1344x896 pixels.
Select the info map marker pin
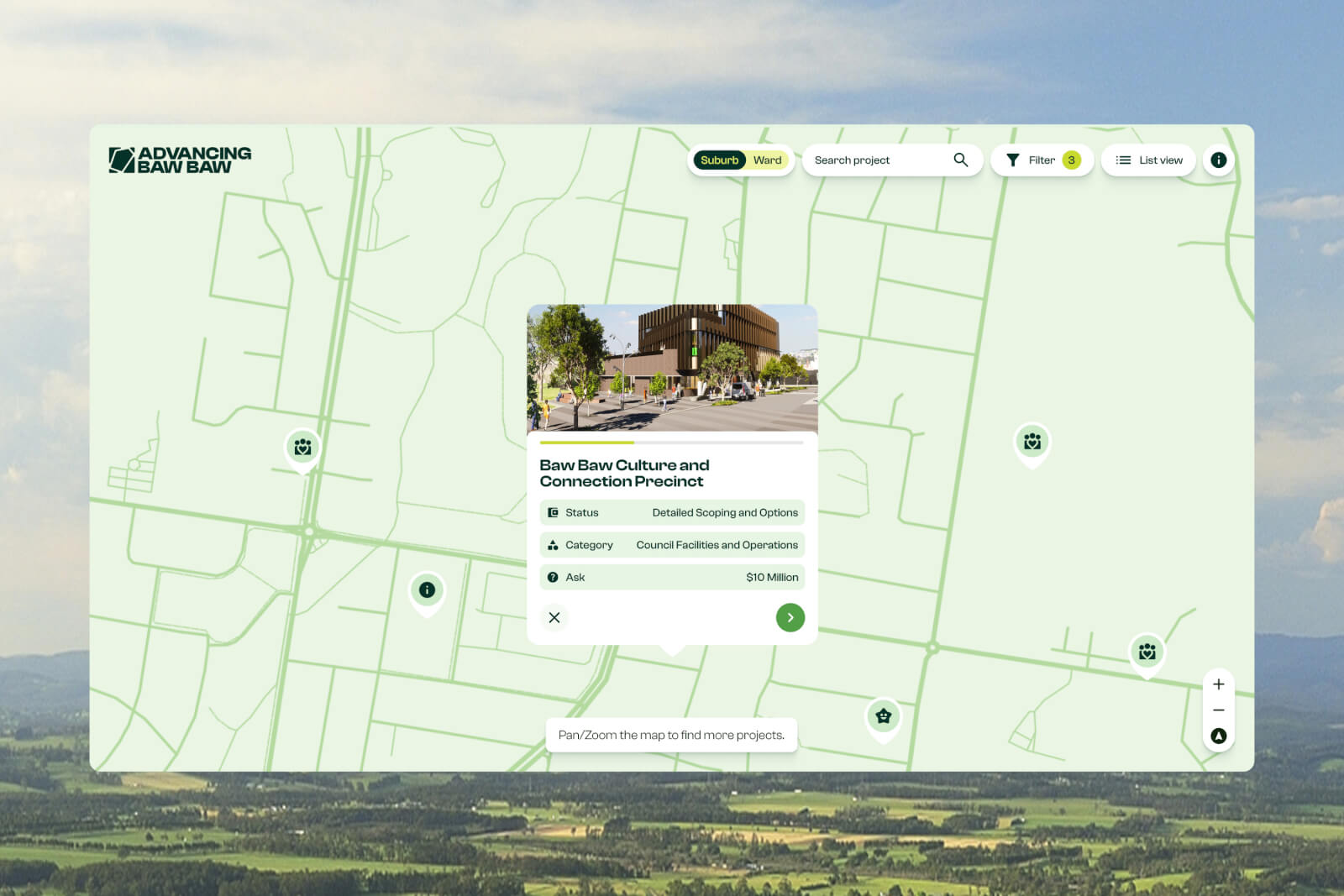(x=427, y=590)
